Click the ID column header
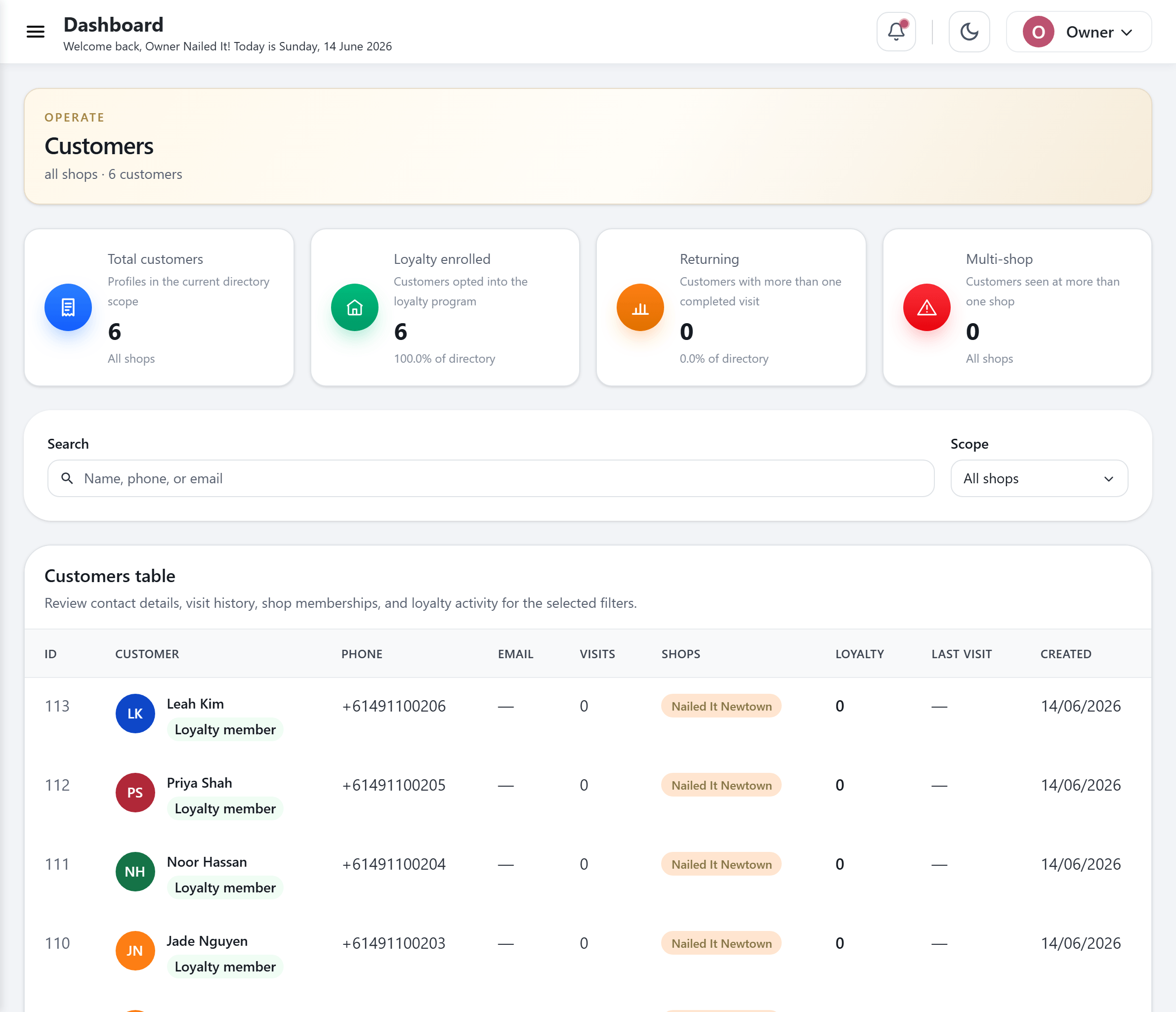The height and width of the screenshot is (1012, 1176). (x=50, y=654)
